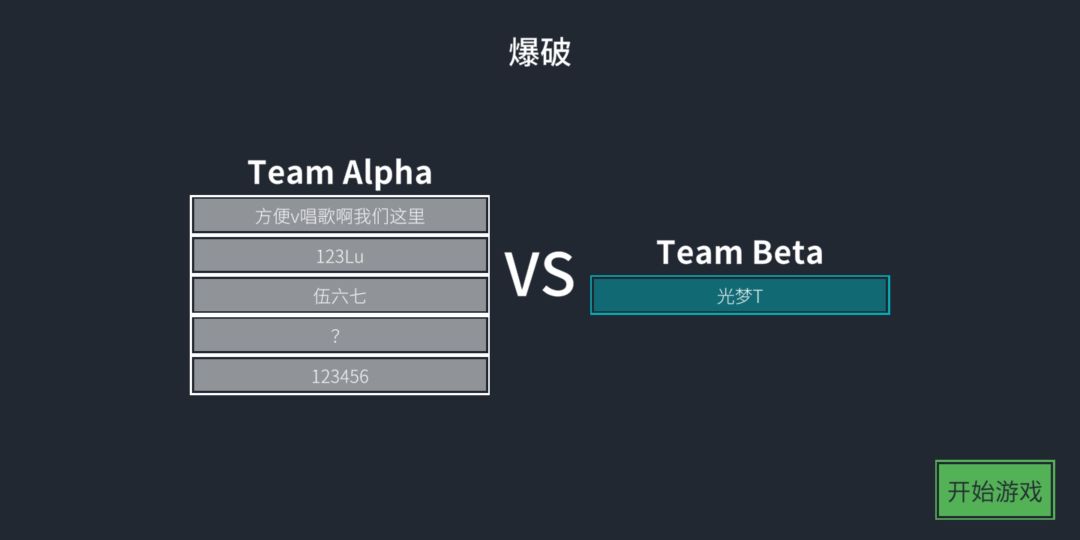Tap the highlighted teal 光梦T row
The height and width of the screenshot is (540, 1080).
point(740,295)
